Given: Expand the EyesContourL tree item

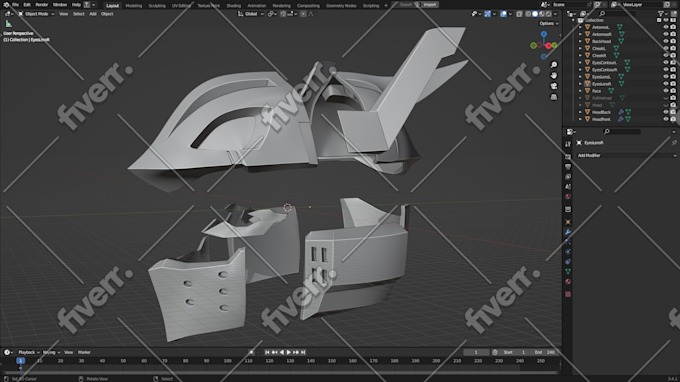Looking at the screenshot, I should pos(580,62).
